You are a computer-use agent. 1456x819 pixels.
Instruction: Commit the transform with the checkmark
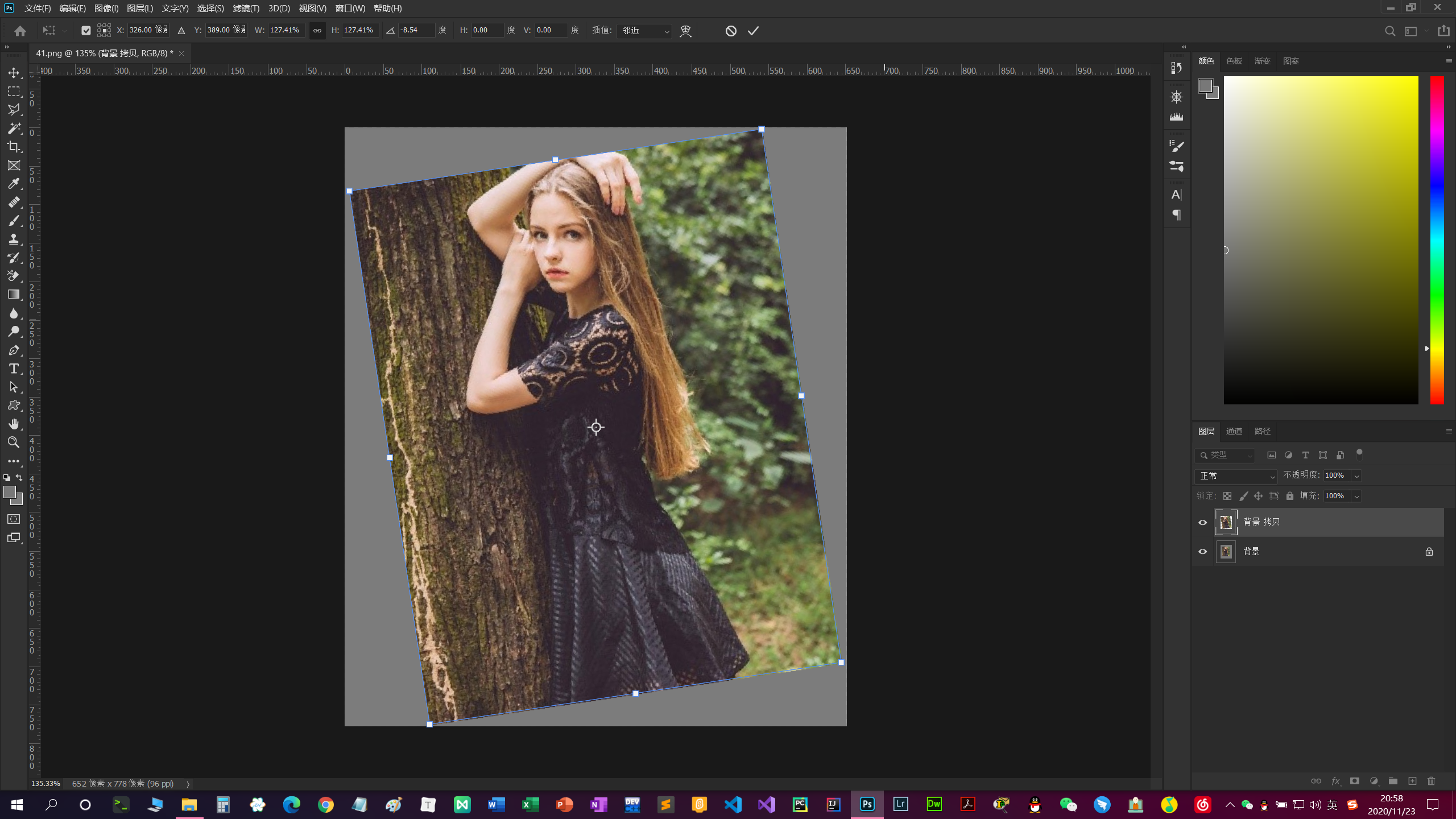click(x=754, y=31)
